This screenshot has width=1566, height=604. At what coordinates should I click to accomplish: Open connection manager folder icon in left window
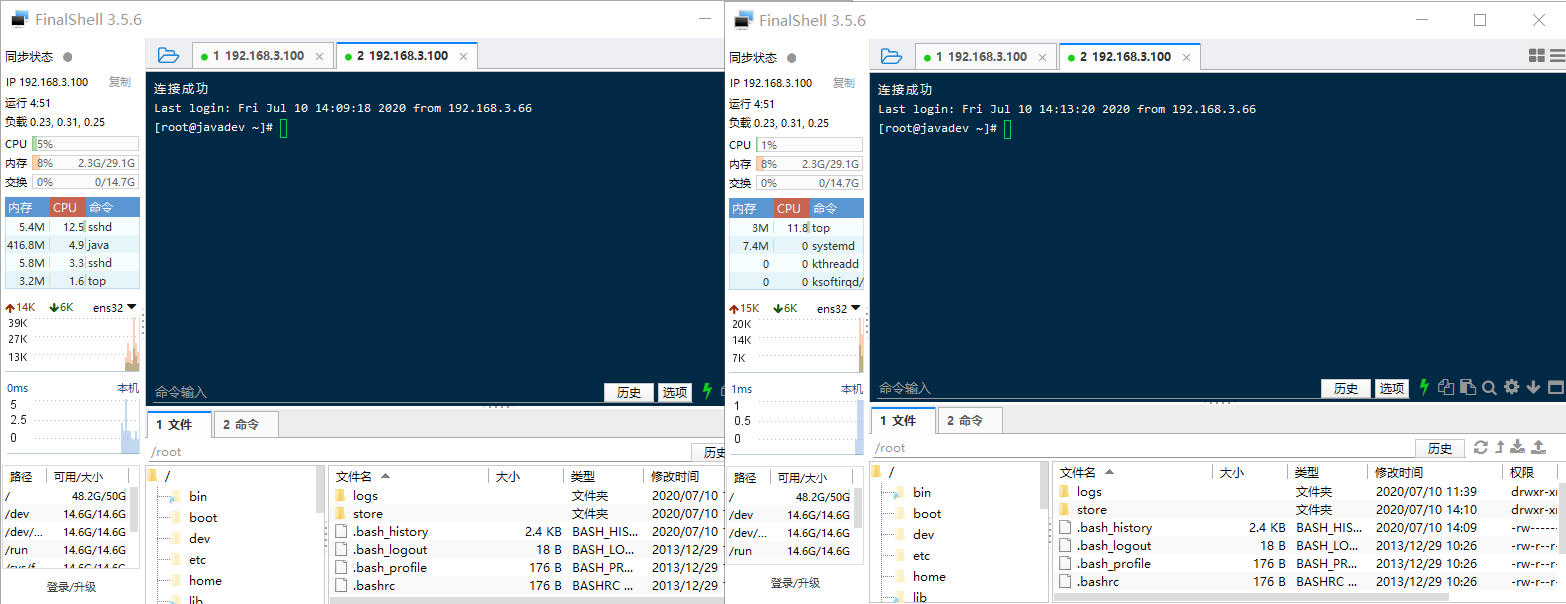pos(168,56)
